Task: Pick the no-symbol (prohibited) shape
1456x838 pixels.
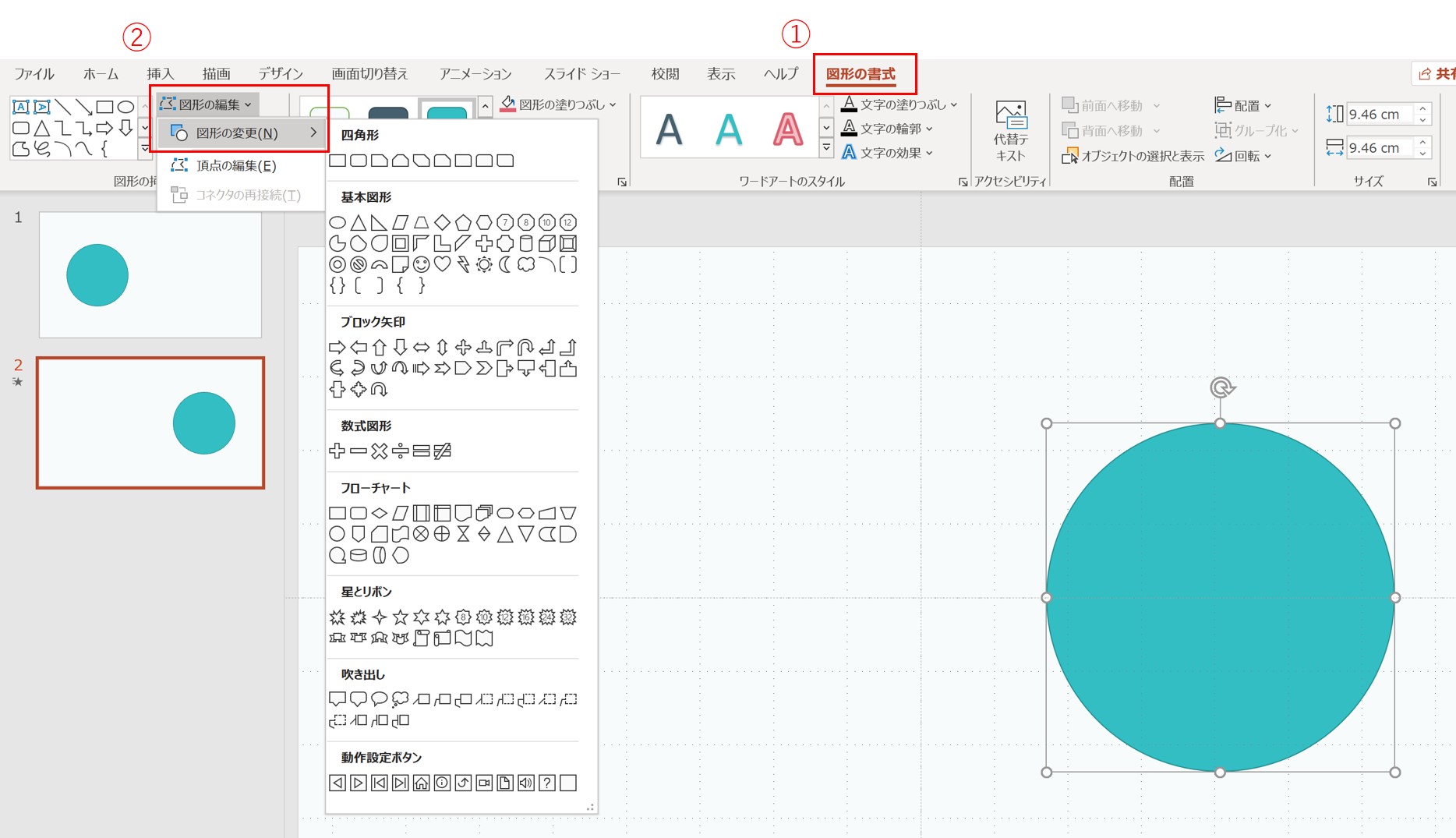Action: [x=358, y=264]
